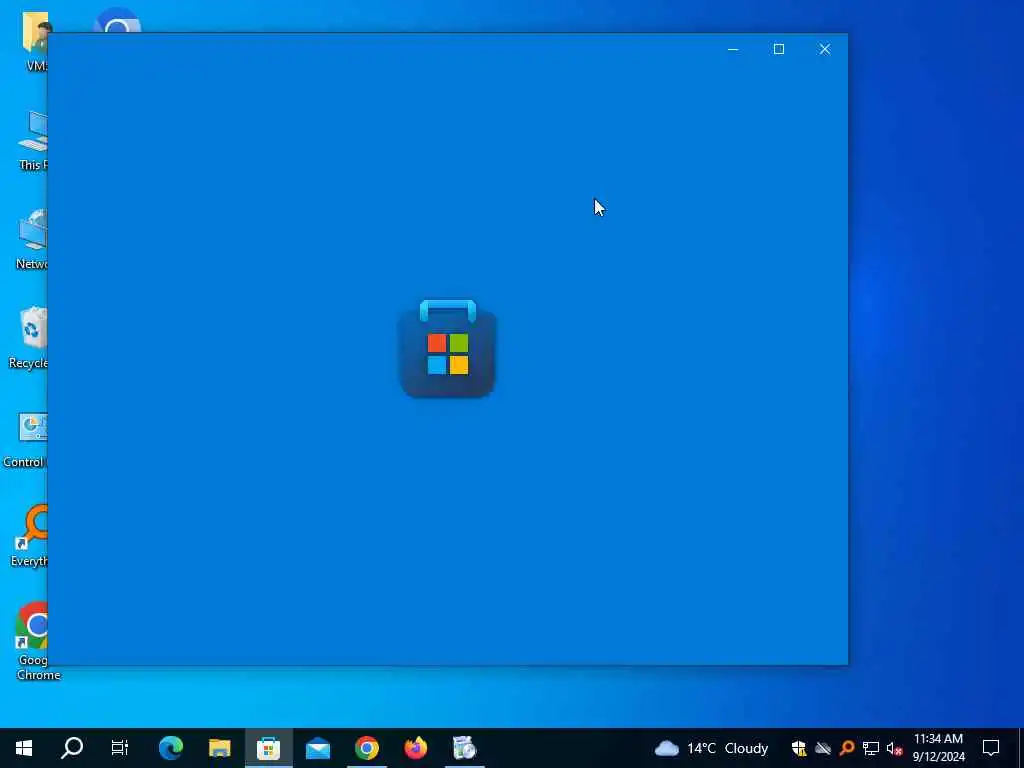The height and width of the screenshot is (768, 1024).
Task: Click the 14°C Cloudy weather text
Action: click(x=728, y=748)
